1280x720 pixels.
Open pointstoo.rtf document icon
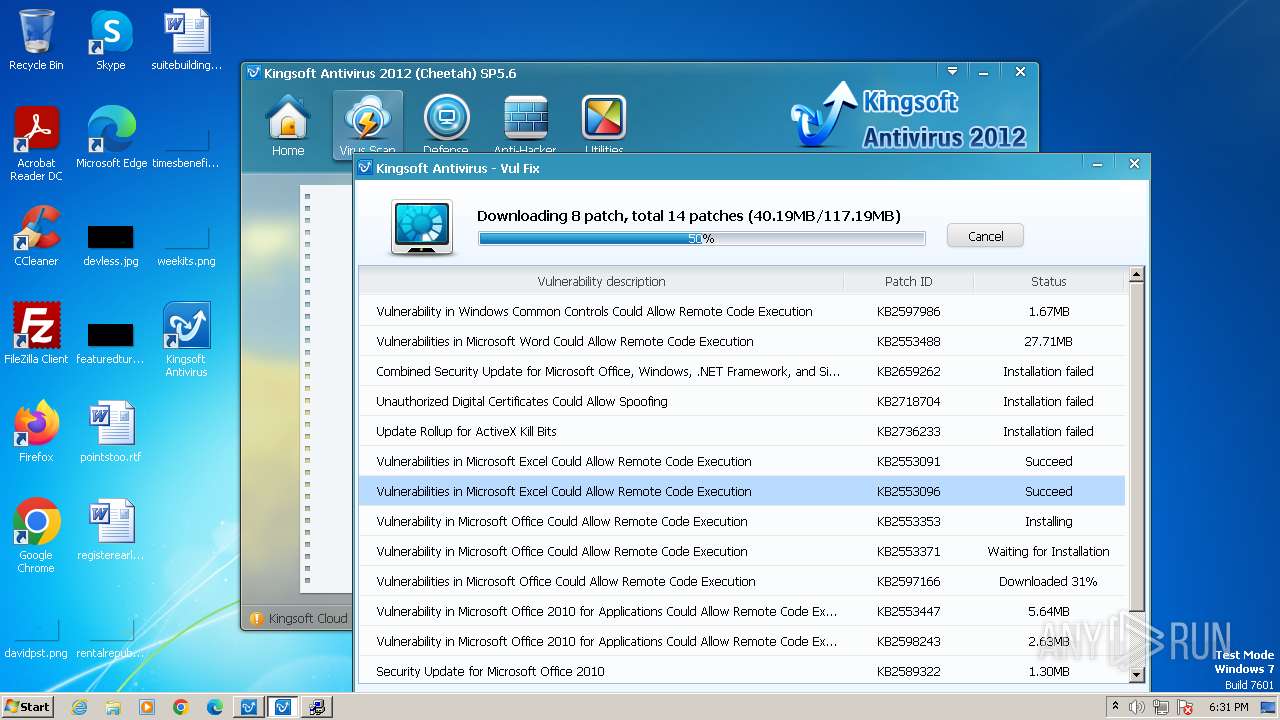tap(111, 432)
